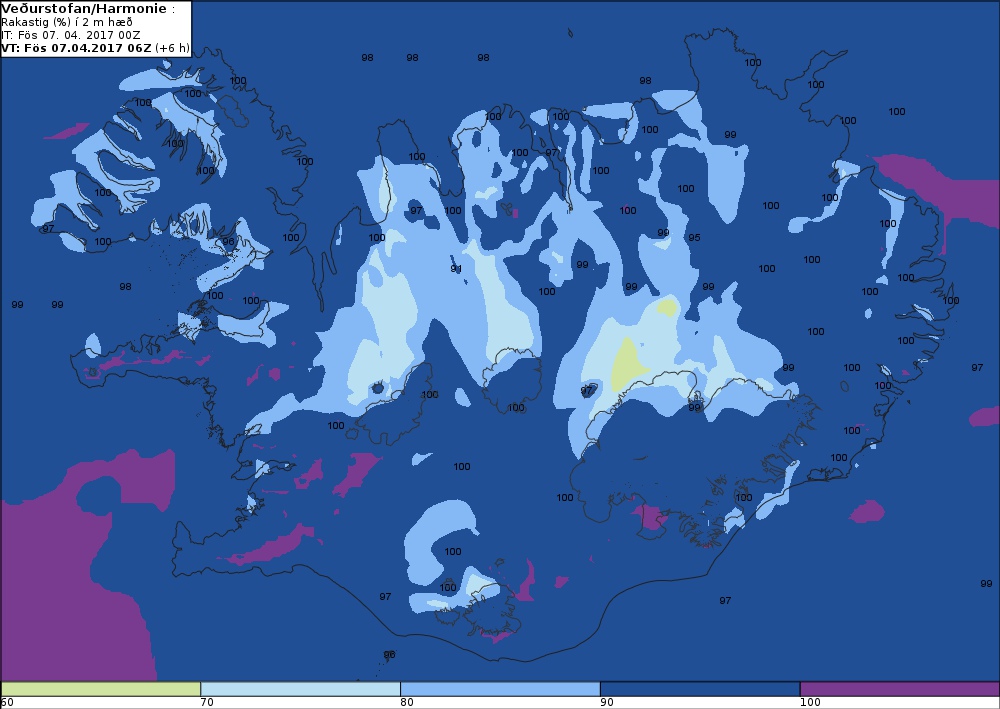Click the "95" humidity value on the map

(x=695, y=238)
